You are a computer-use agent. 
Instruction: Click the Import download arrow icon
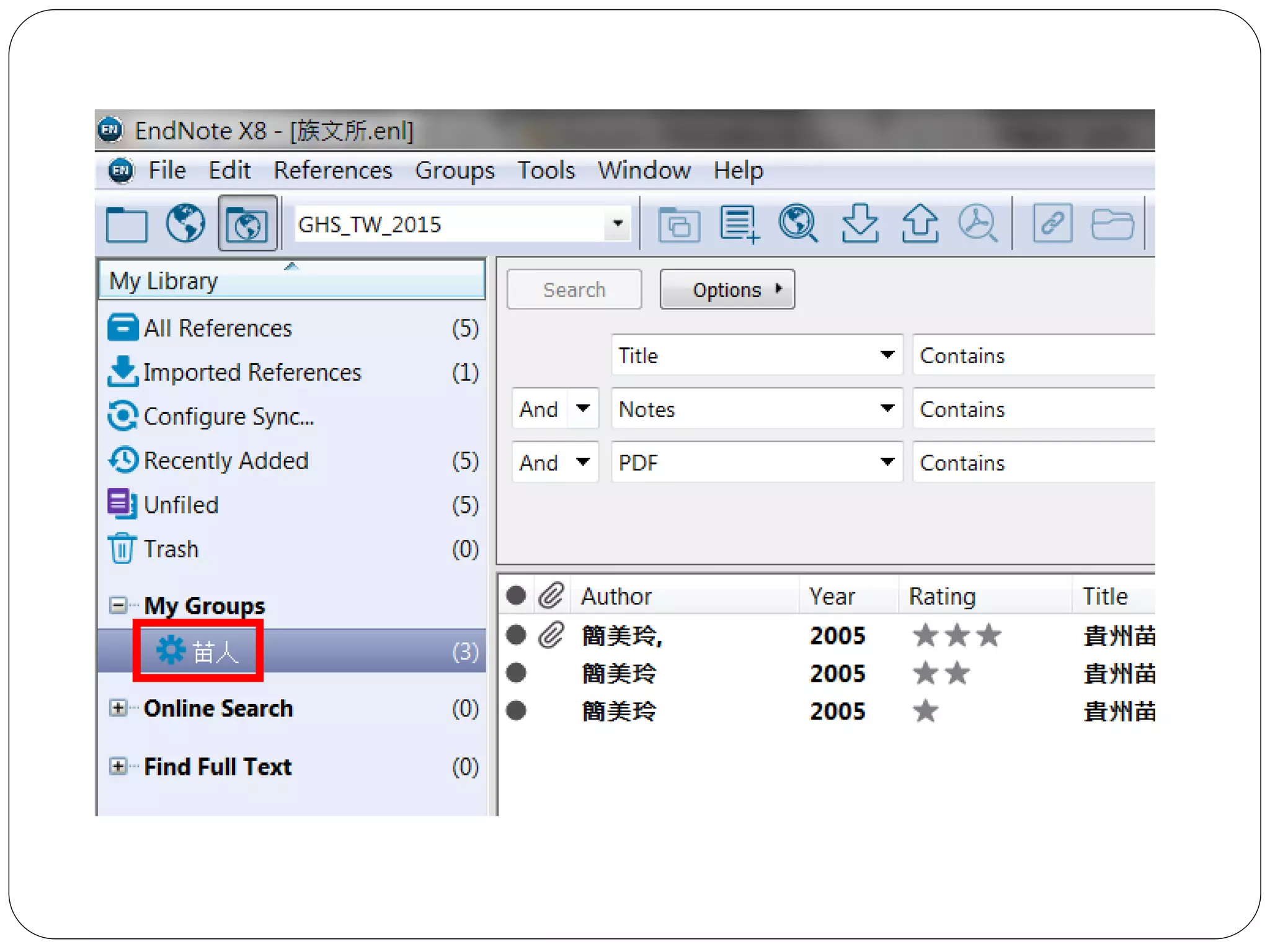coord(859,224)
